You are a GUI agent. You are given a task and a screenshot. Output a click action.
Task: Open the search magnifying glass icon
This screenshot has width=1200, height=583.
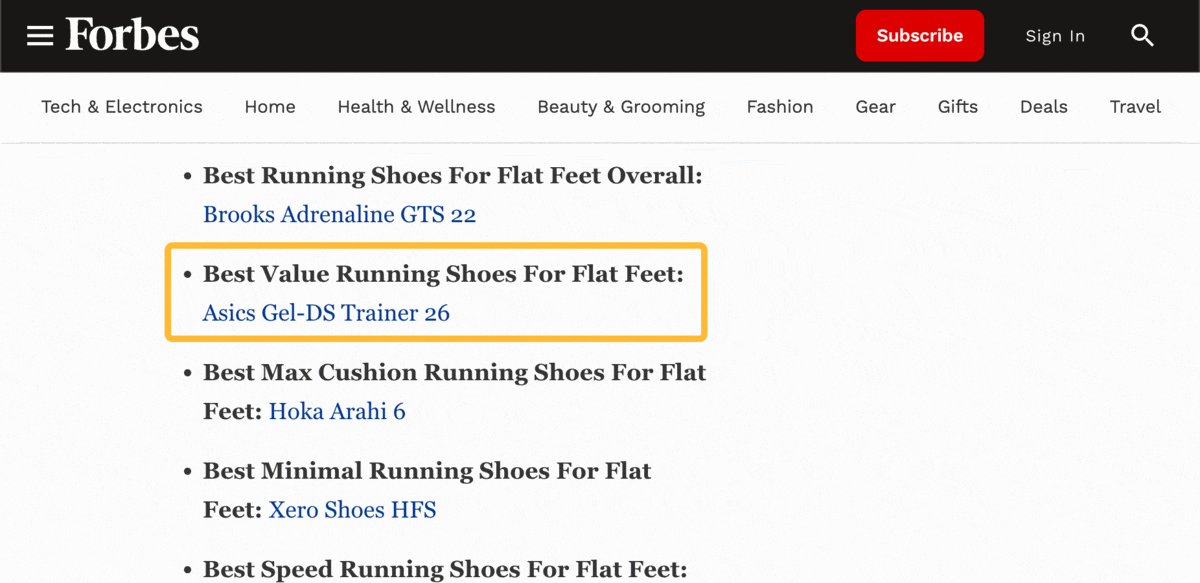(1142, 35)
